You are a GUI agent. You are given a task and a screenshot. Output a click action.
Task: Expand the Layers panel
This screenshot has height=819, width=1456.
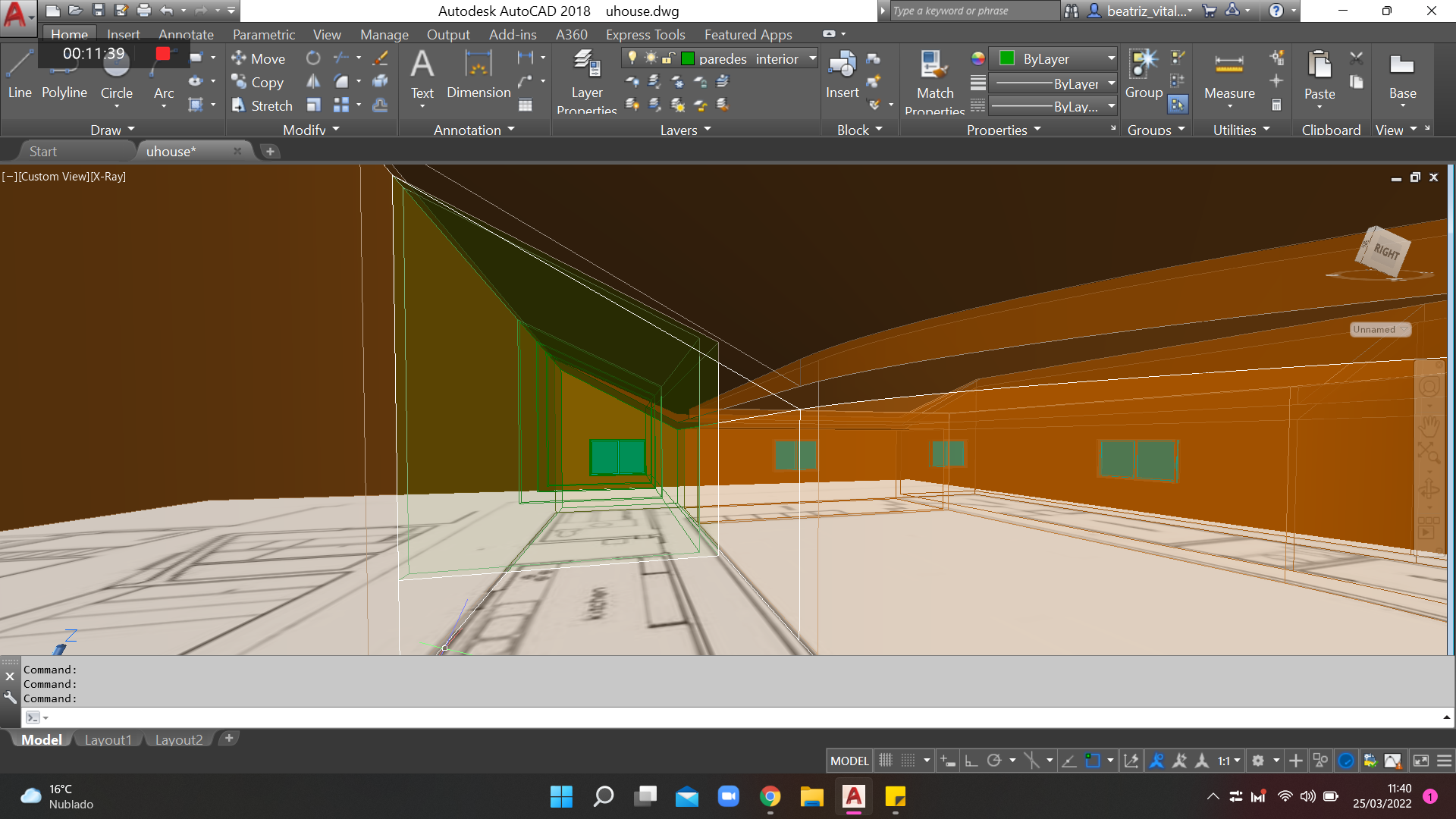pos(686,130)
